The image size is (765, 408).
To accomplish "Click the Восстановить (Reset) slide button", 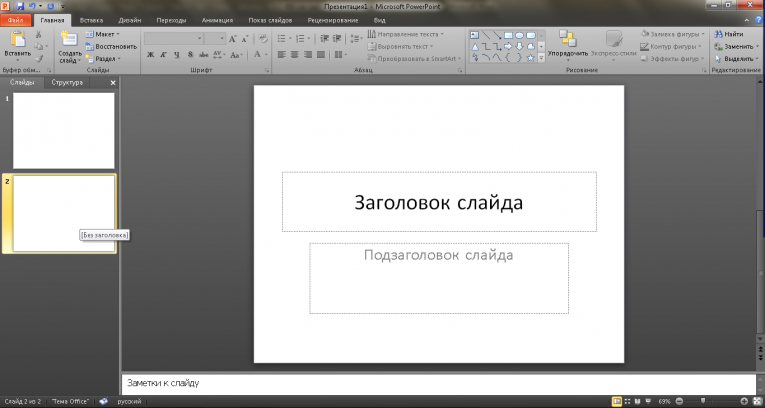I will 110,46.
